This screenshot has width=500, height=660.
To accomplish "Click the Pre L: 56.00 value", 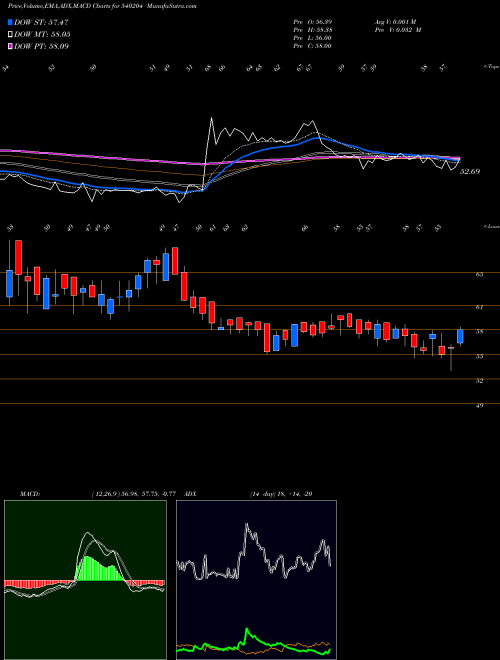I will pos(312,38).
